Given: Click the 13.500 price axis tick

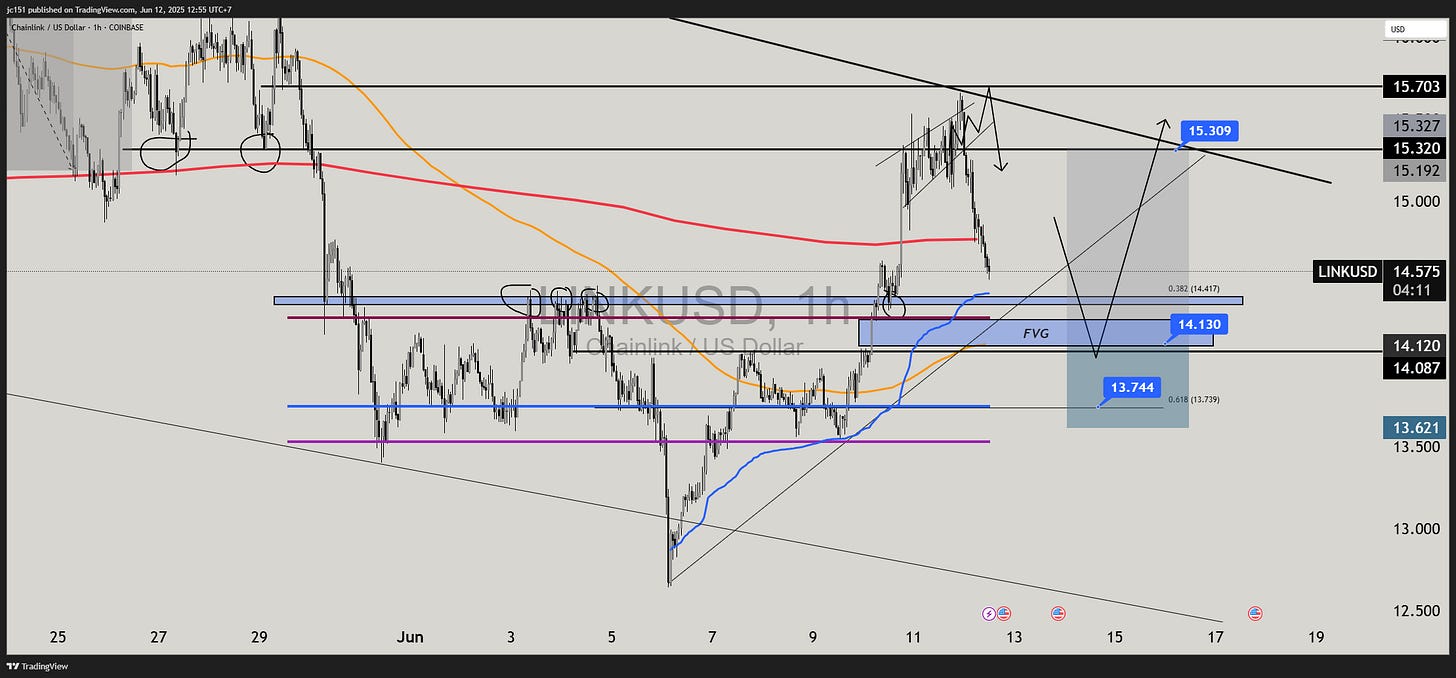Looking at the screenshot, I should tap(1416, 446).
